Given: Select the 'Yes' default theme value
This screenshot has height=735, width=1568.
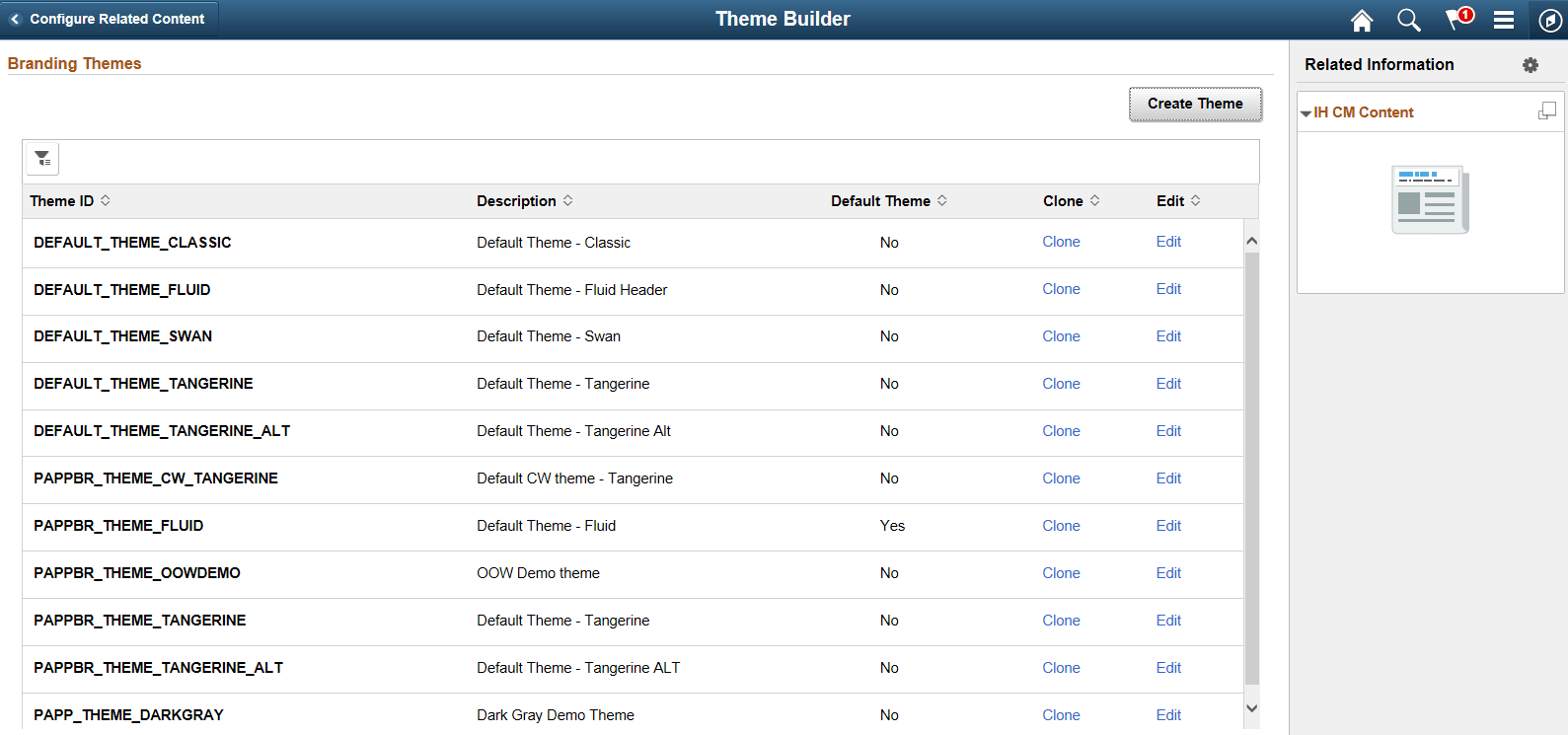Looking at the screenshot, I should click(x=892, y=526).
